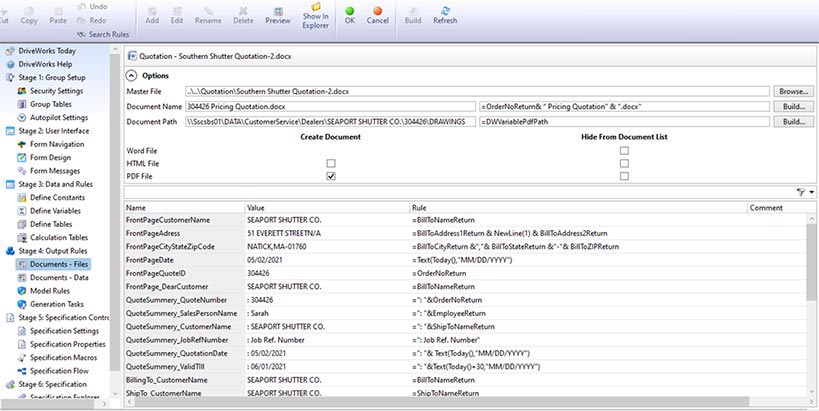Screen dimensions: 819x411
Task: Open Documents - Data
Action: tap(59, 277)
